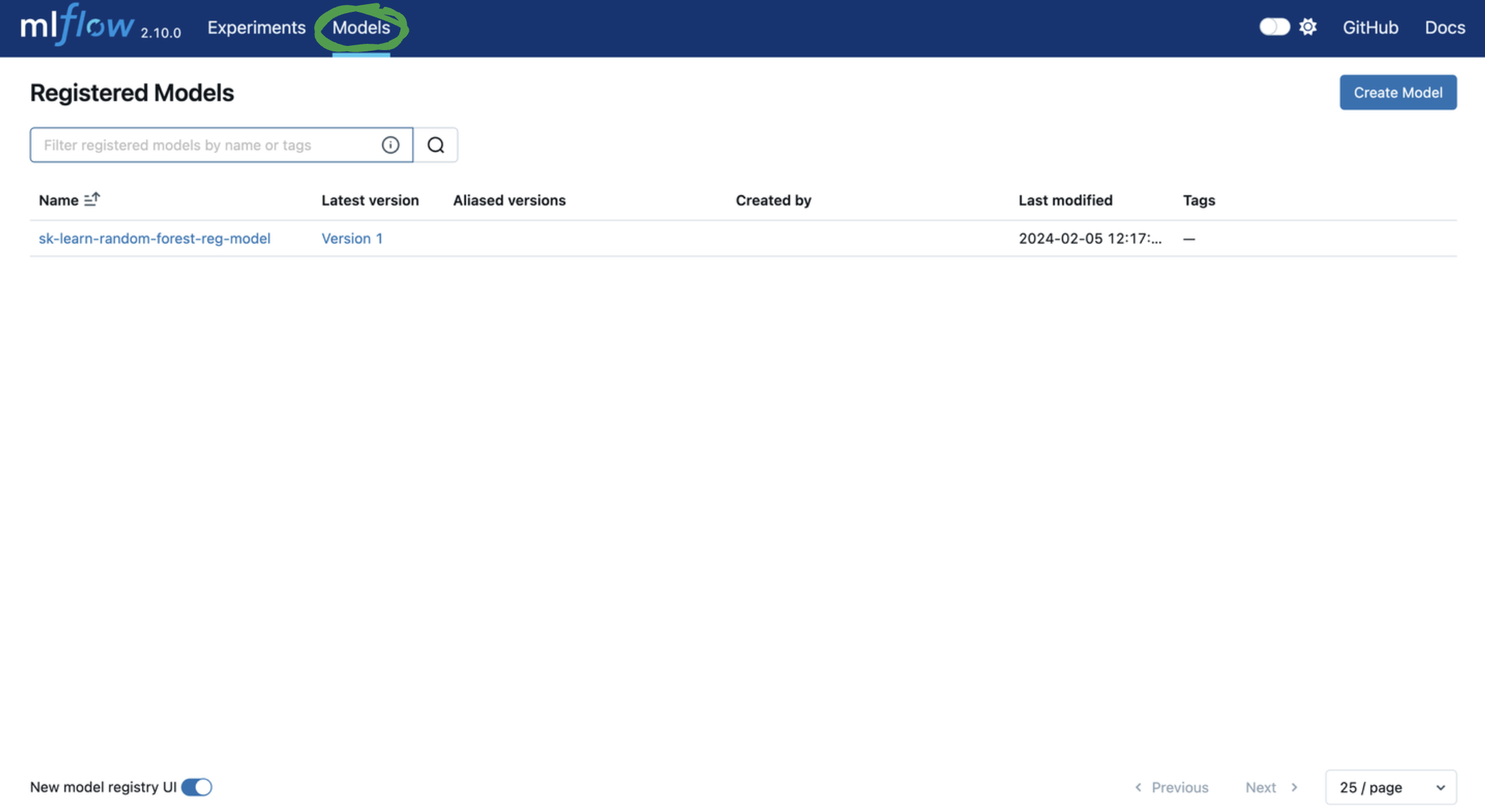Viewport: 1485px width, 812px height.
Task: Open the settings gear in the navbar
Action: click(x=1308, y=26)
